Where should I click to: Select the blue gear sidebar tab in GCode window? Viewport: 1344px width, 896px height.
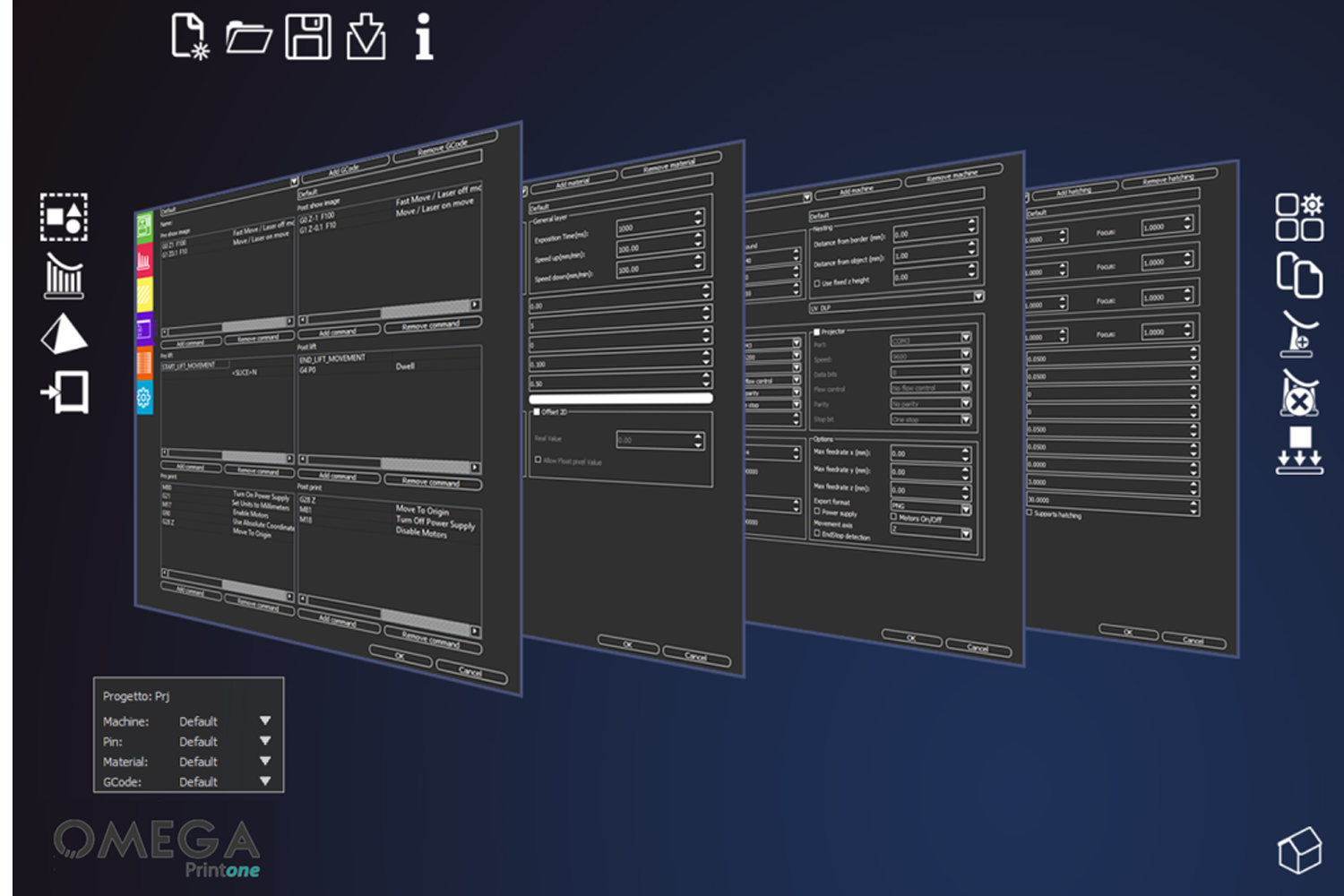click(x=144, y=397)
